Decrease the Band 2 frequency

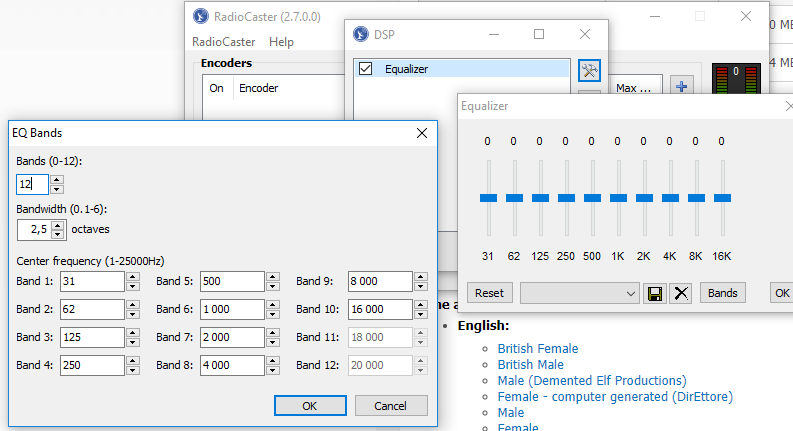[133, 314]
